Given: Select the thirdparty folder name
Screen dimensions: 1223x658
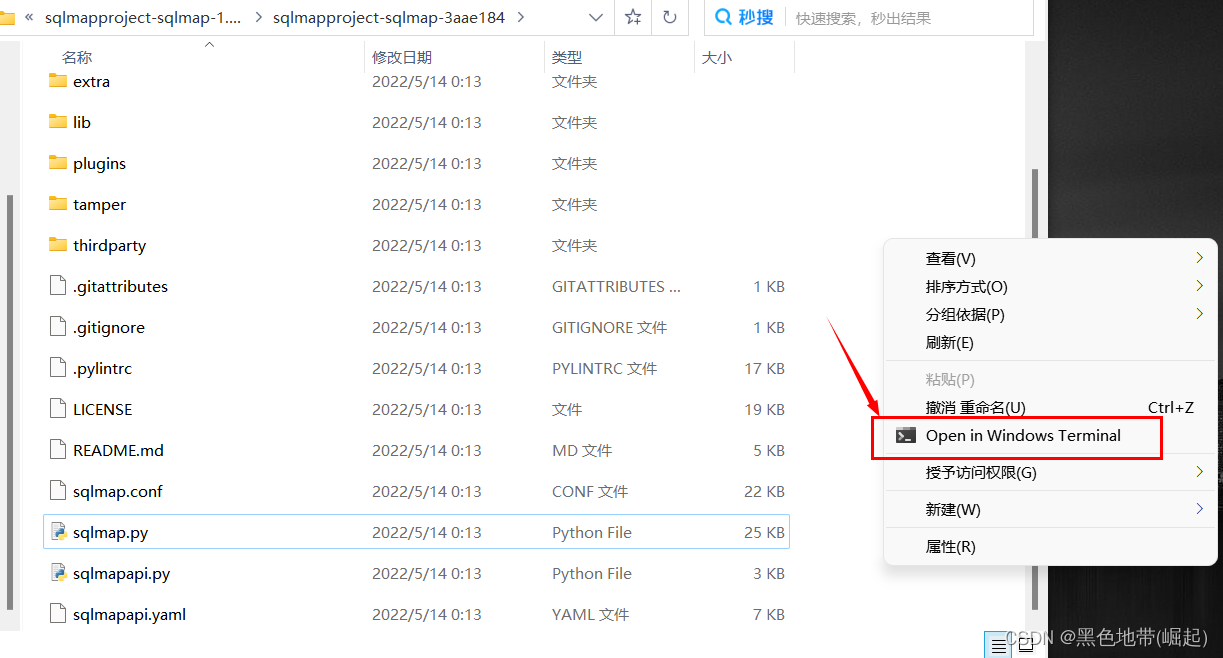Looking at the screenshot, I should click(109, 245).
